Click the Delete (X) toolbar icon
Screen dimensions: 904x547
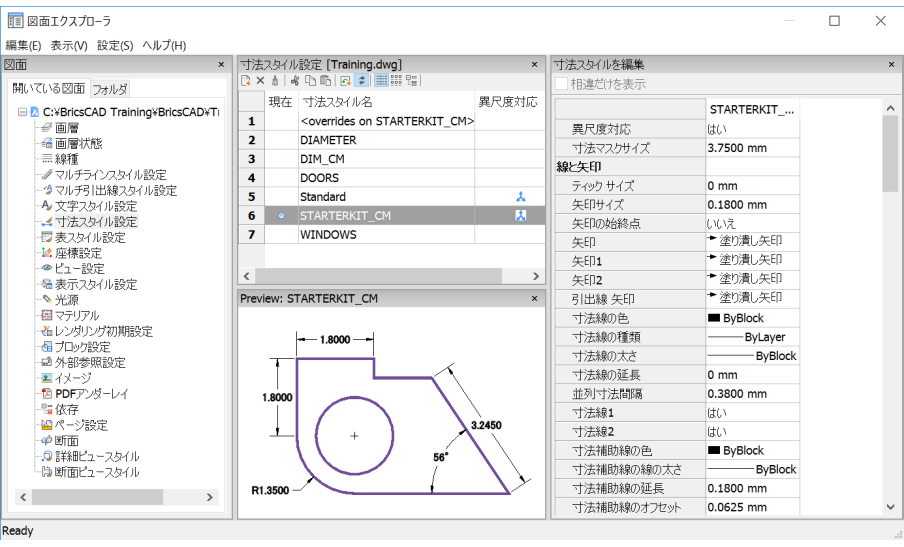click(260, 81)
